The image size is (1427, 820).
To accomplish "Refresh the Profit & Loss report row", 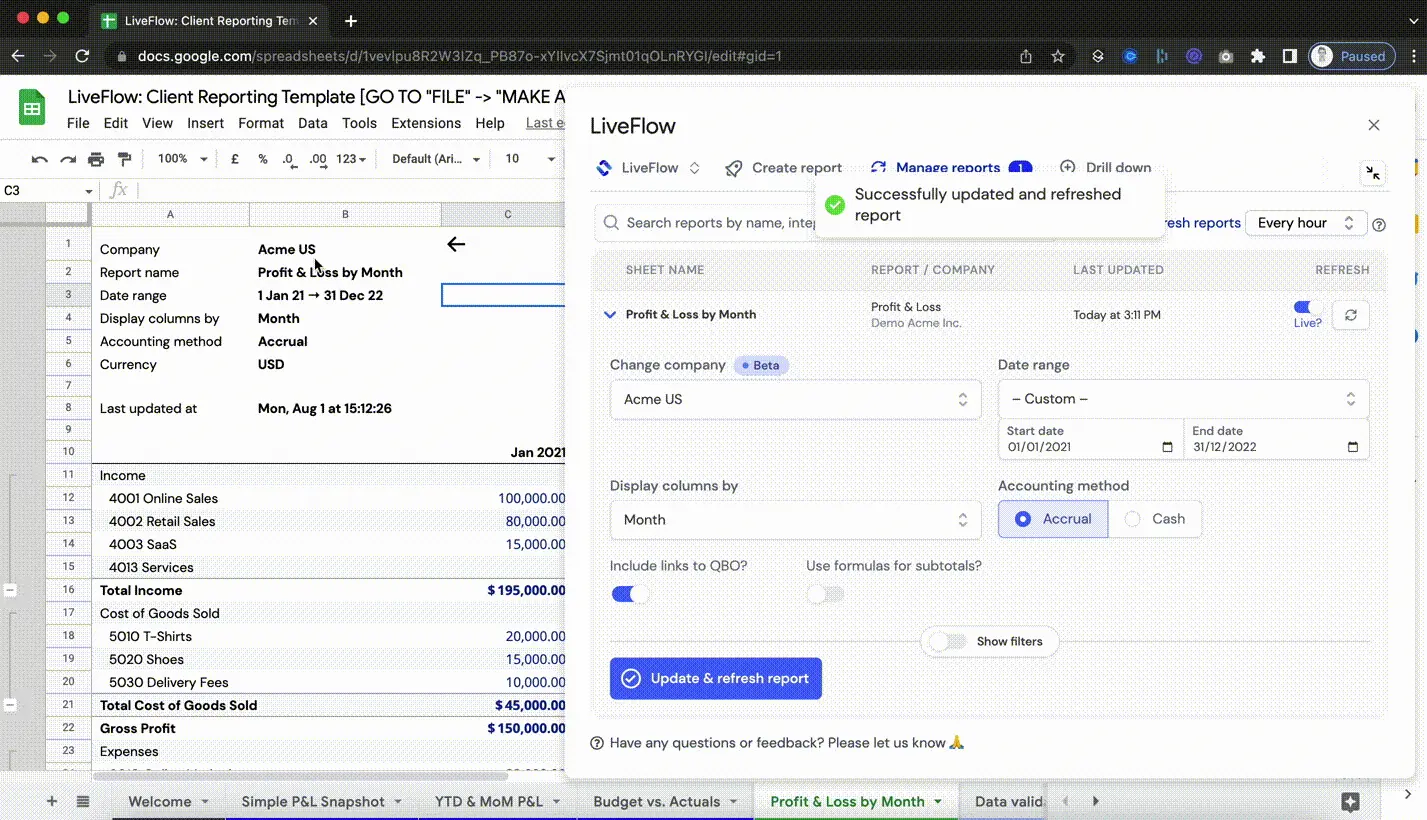I will pyautogui.click(x=1350, y=314).
